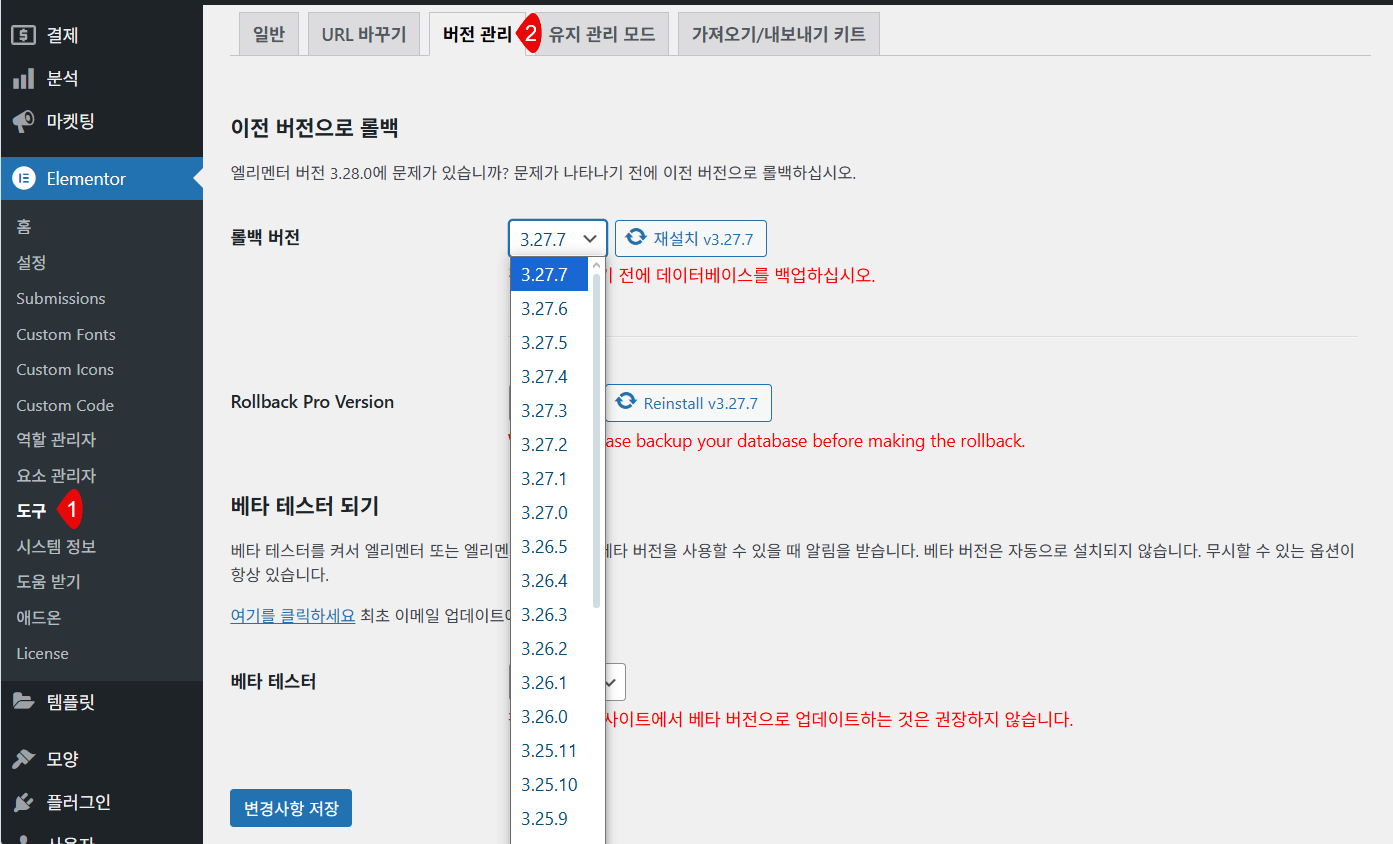Follow the 여기를 클릭하세요 link
Screen dimensions: 1393x844
293,615
